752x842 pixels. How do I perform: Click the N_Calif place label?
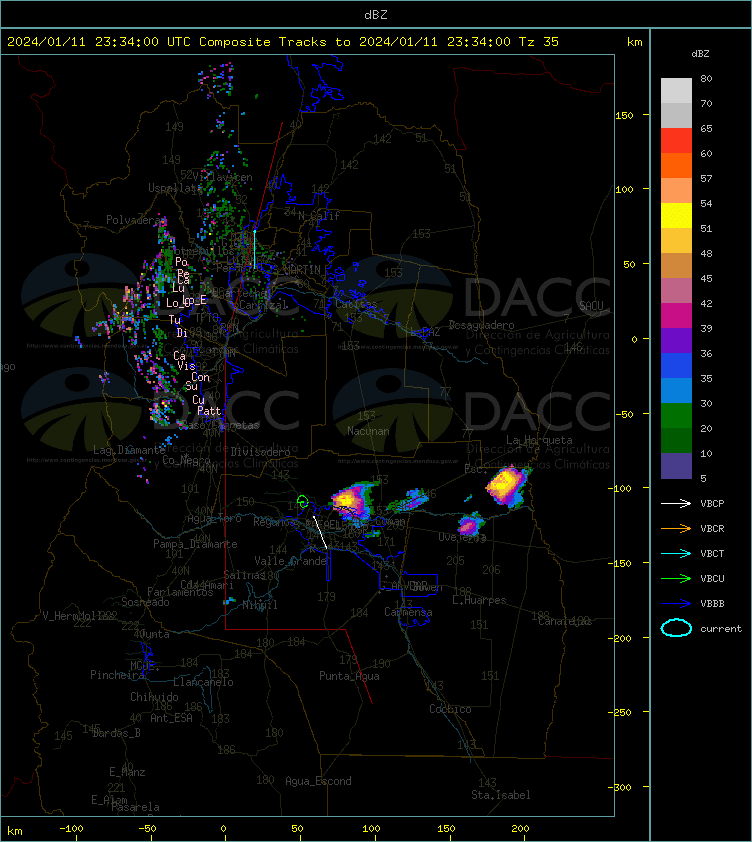319,216
